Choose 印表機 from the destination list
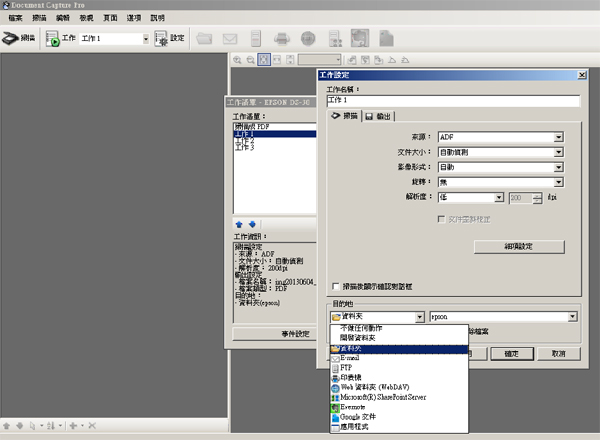600x440 pixels. tap(399, 378)
